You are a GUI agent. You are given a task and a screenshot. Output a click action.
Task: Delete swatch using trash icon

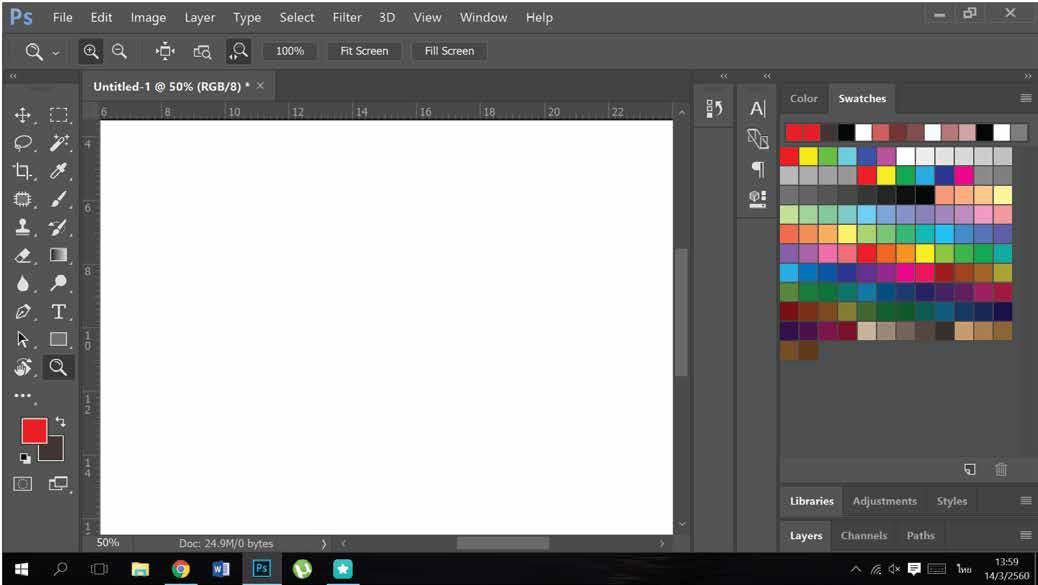click(1001, 469)
